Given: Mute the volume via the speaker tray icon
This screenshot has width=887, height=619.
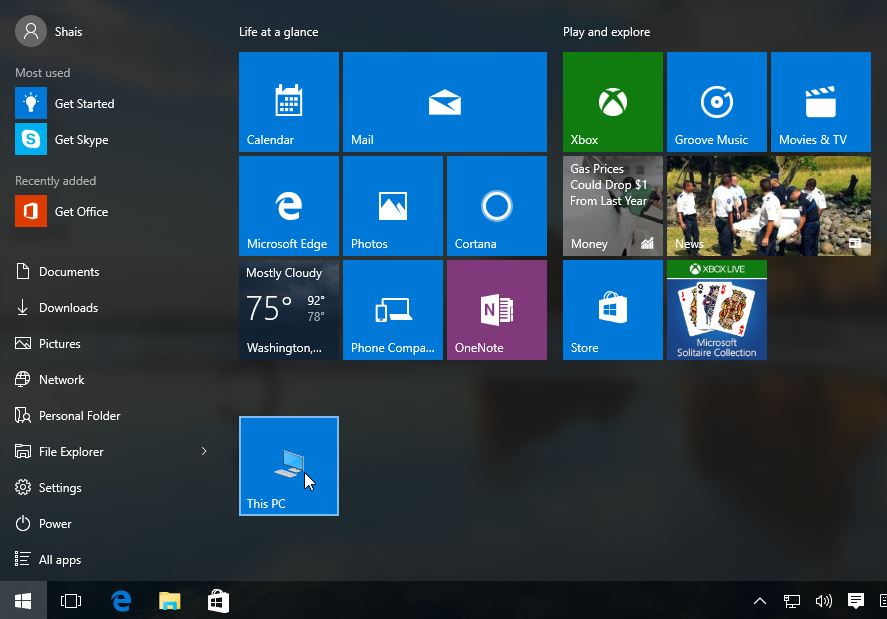Looking at the screenshot, I should pyautogui.click(x=823, y=600).
